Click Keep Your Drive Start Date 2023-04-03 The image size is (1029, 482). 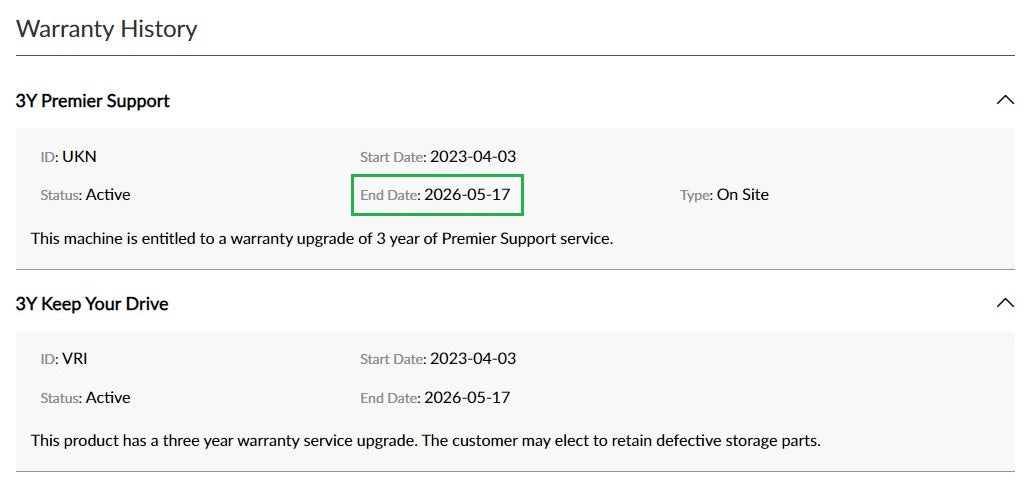point(472,359)
